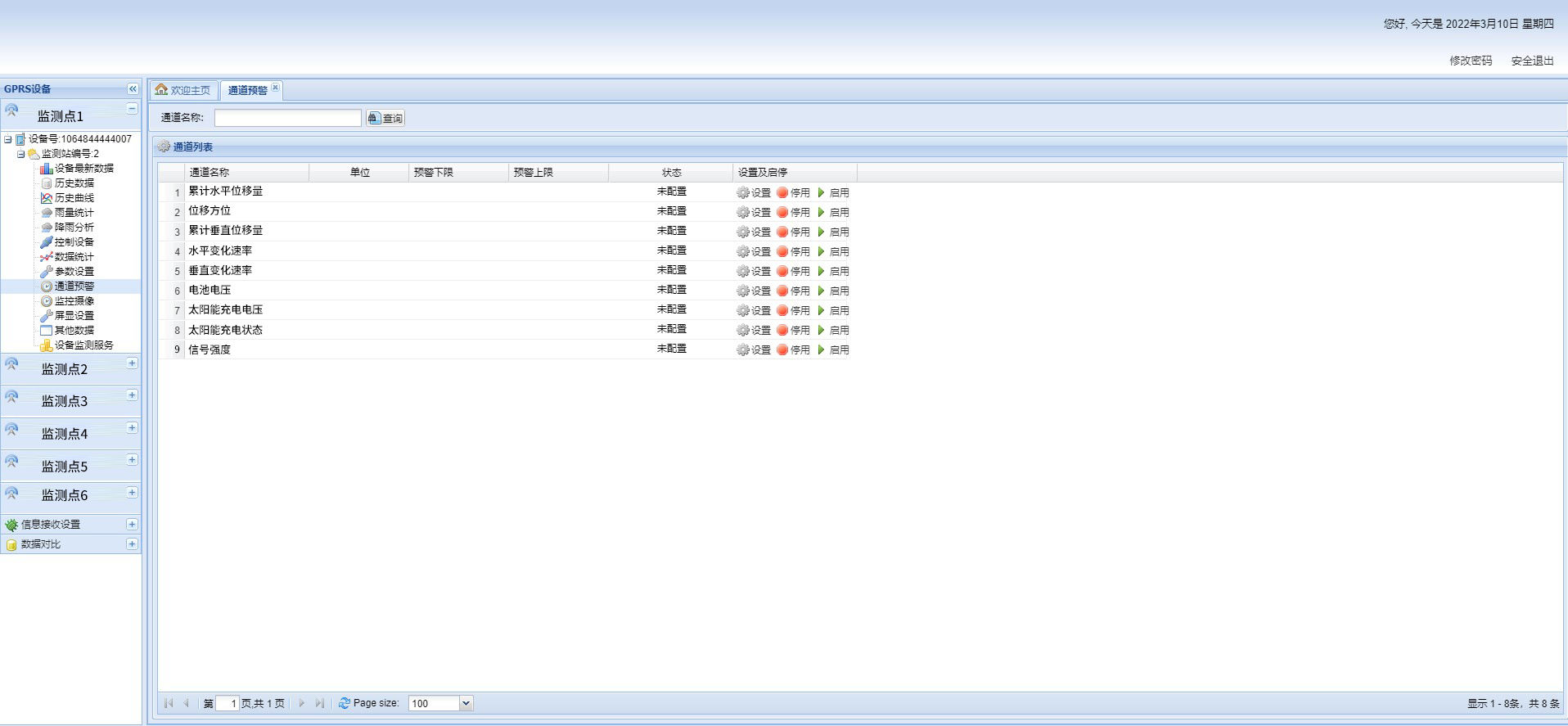Click the refresh icon in pagination bar

click(x=345, y=703)
